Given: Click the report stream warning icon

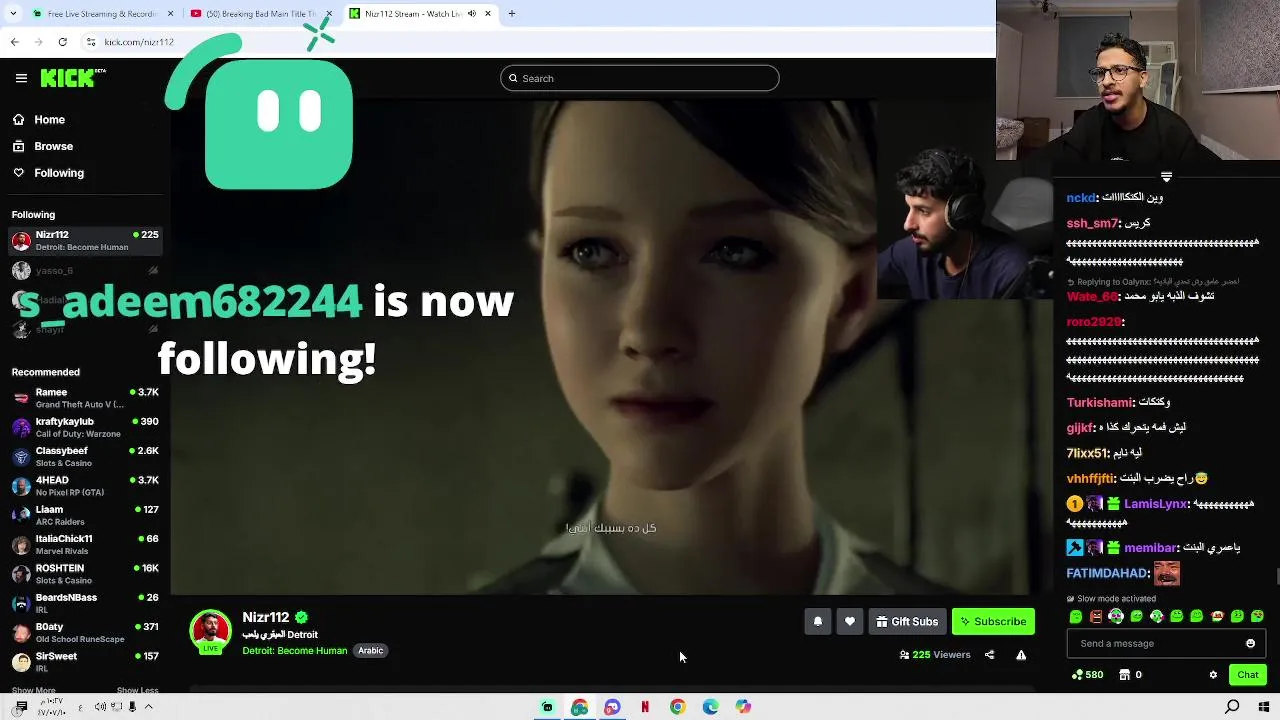Looking at the screenshot, I should [x=1021, y=655].
